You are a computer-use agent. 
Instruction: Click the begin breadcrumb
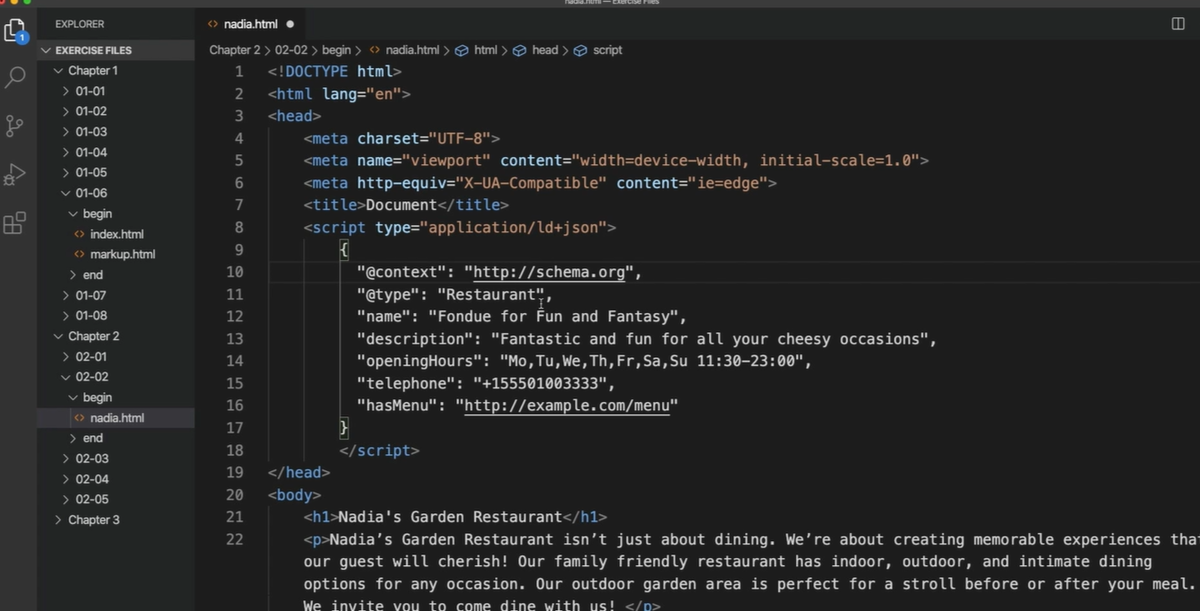click(x=336, y=50)
